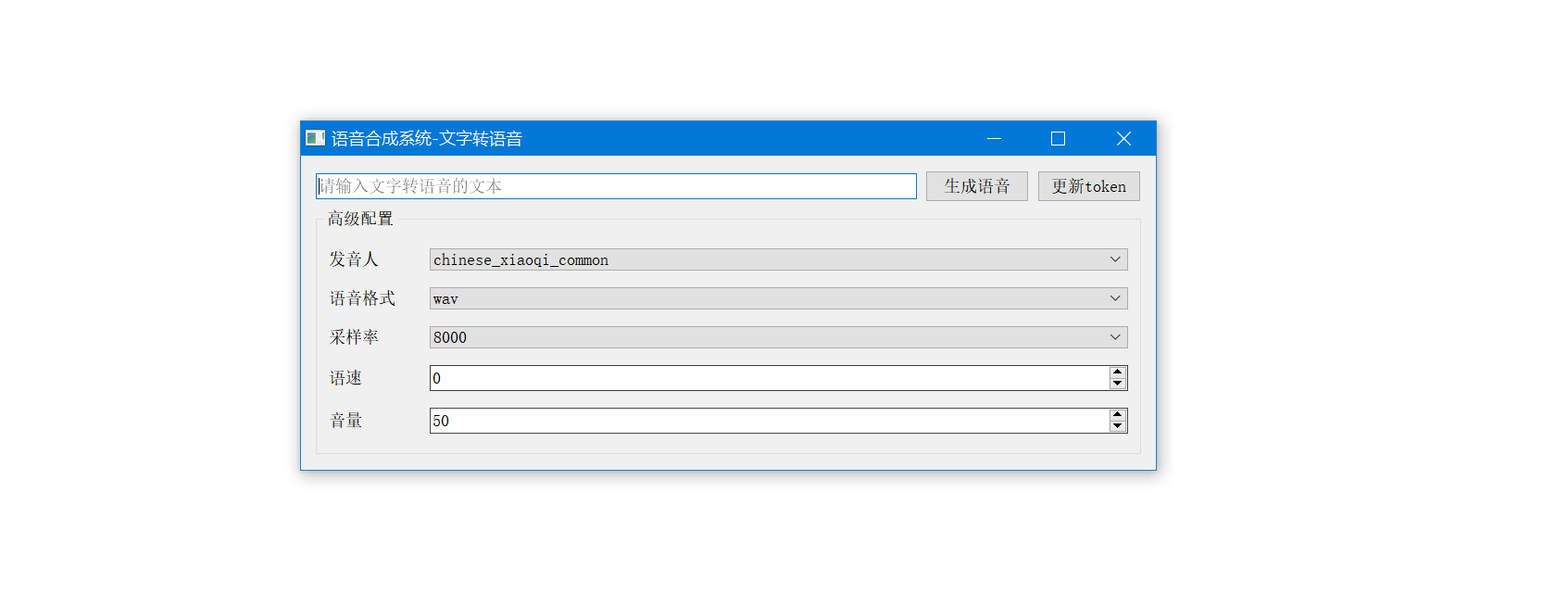1568x606 pixels.
Task: Minimize the 语音合成系统 window
Action: [994, 138]
